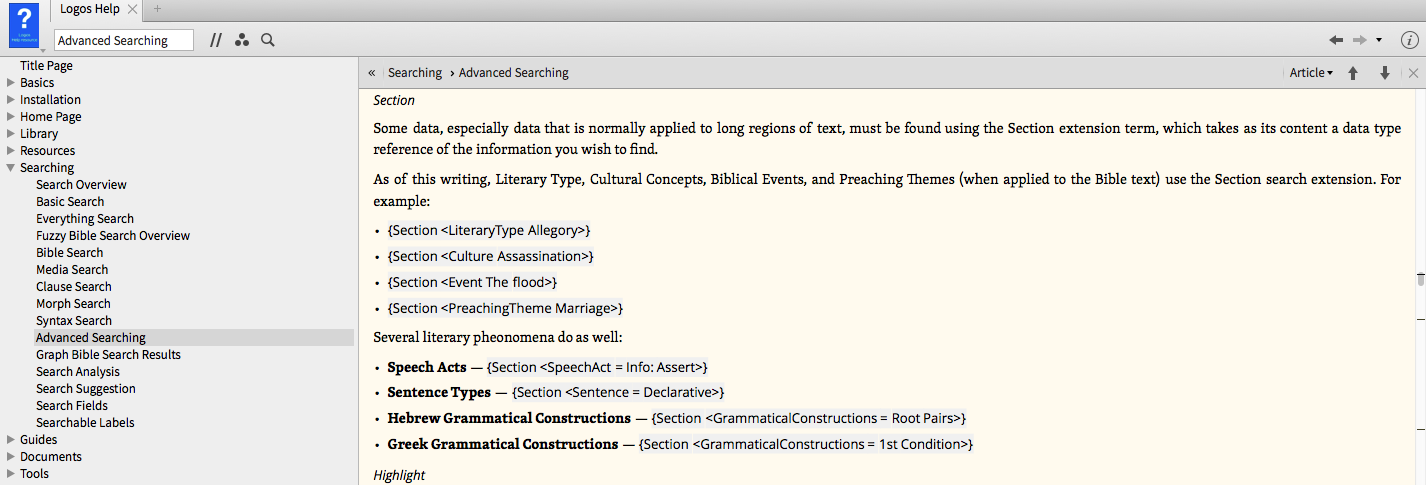Click the Logos Help resource cover icon
The image size is (1426, 485).
coord(23,25)
